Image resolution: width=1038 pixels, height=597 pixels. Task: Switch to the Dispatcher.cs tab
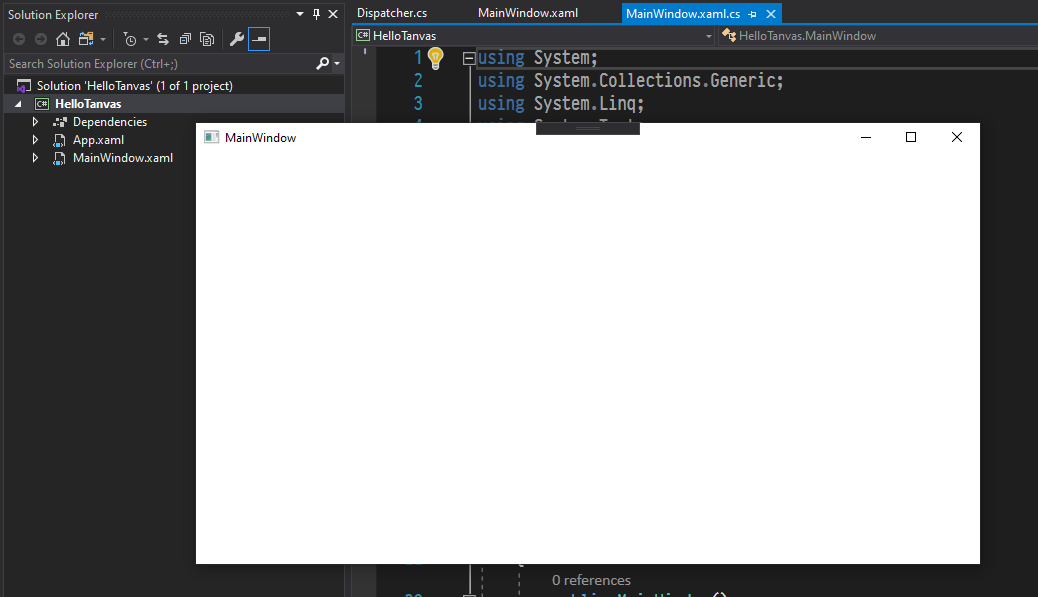(394, 14)
